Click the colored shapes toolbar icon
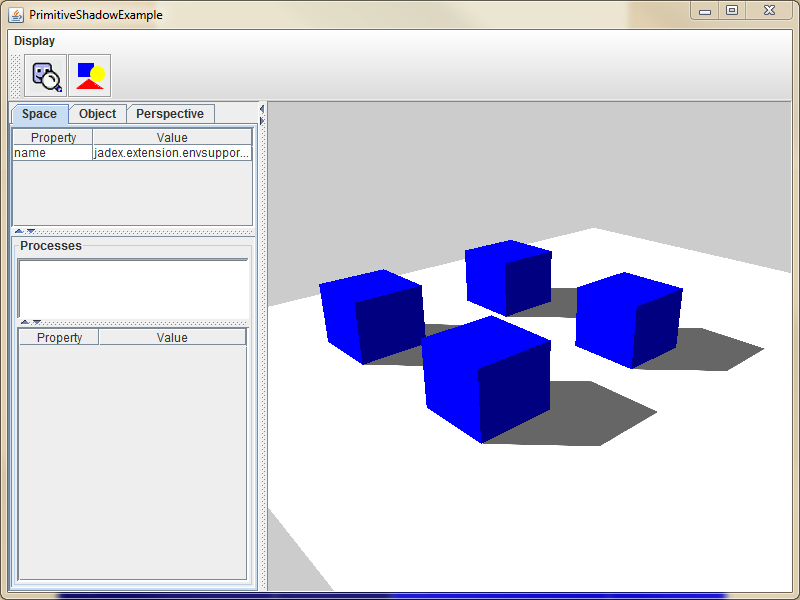Viewport: 800px width, 600px height. click(x=90, y=75)
